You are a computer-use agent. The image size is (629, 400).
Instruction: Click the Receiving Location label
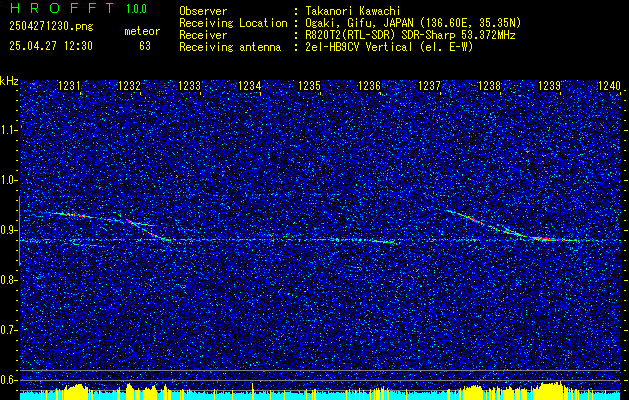pyautogui.click(x=233, y=23)
